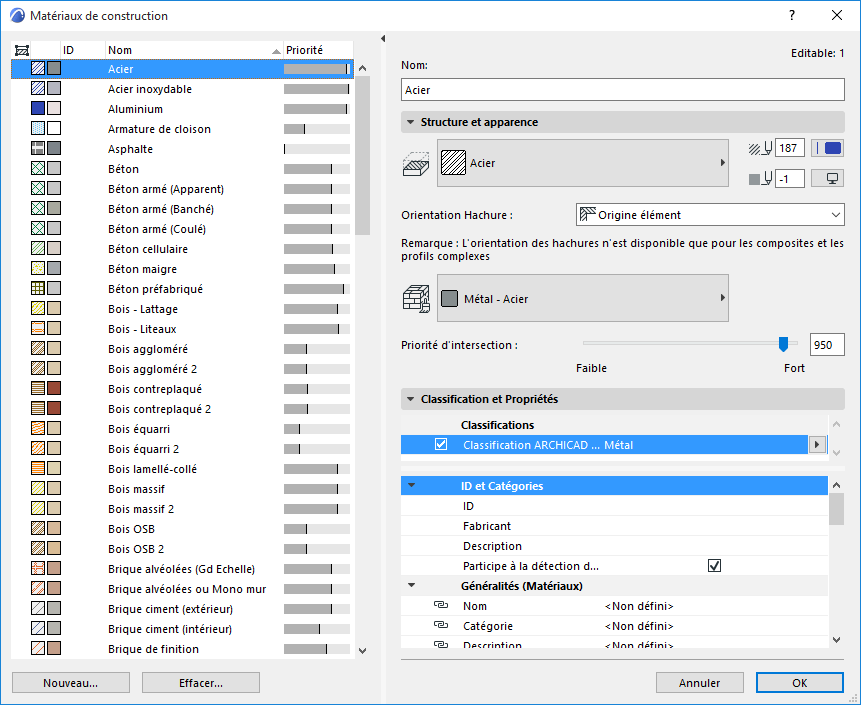Open the Métal - Acier surface selector
Viewport: 861px width, 705px height.
click(583, 298)
